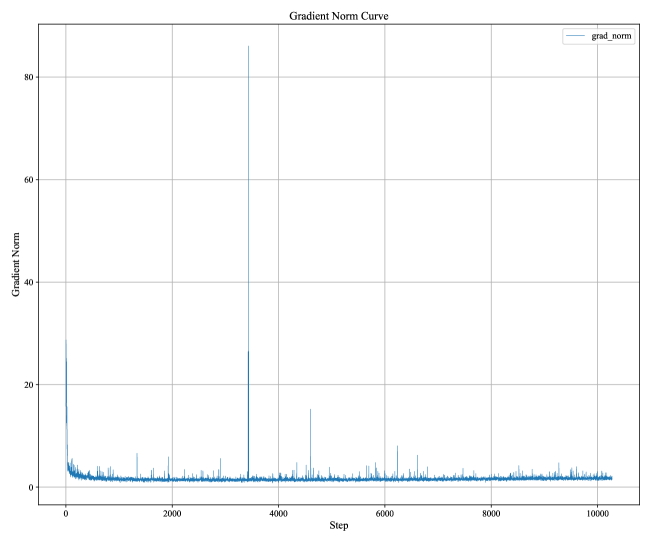Click the y-axis tick label '80'

tap(29, 77)
